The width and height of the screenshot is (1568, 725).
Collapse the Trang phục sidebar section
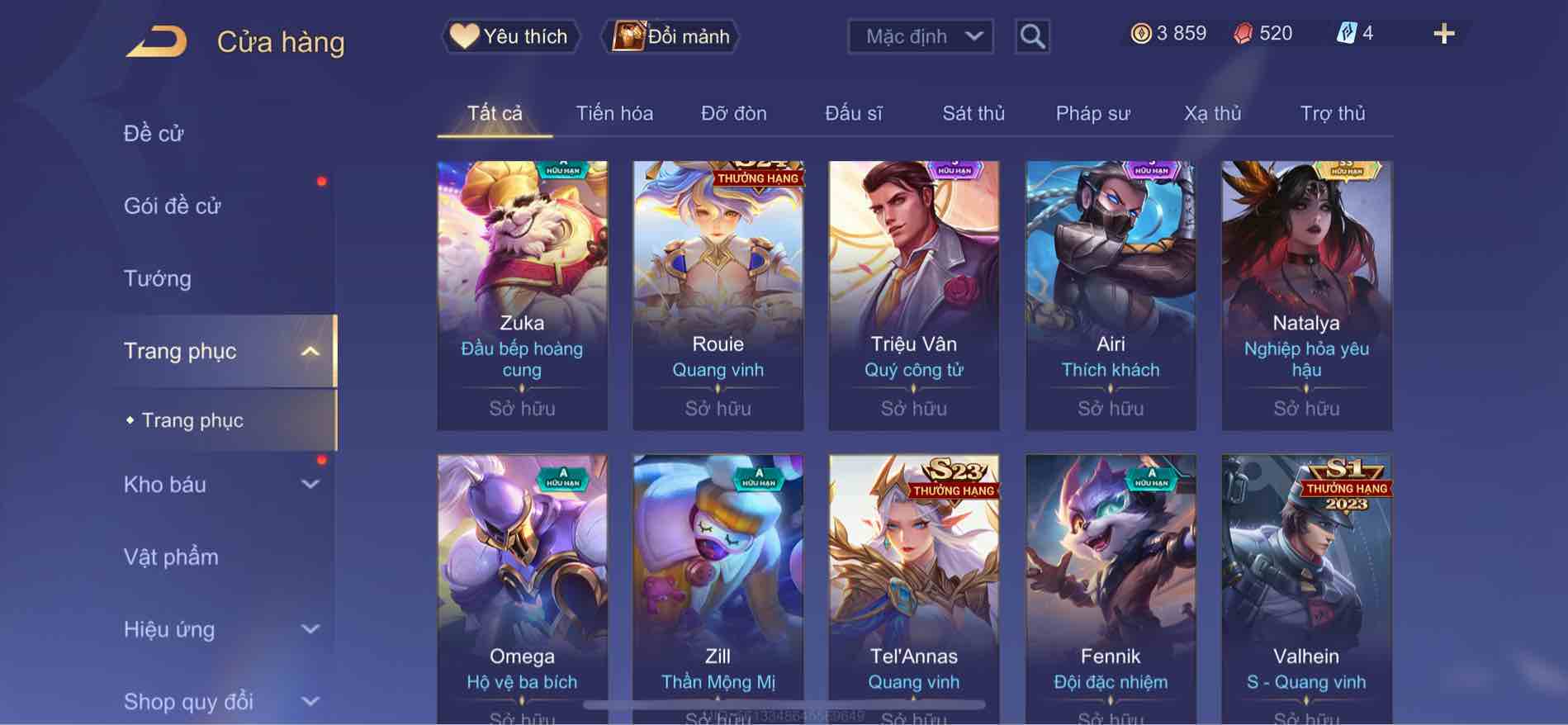click(310, 351)
